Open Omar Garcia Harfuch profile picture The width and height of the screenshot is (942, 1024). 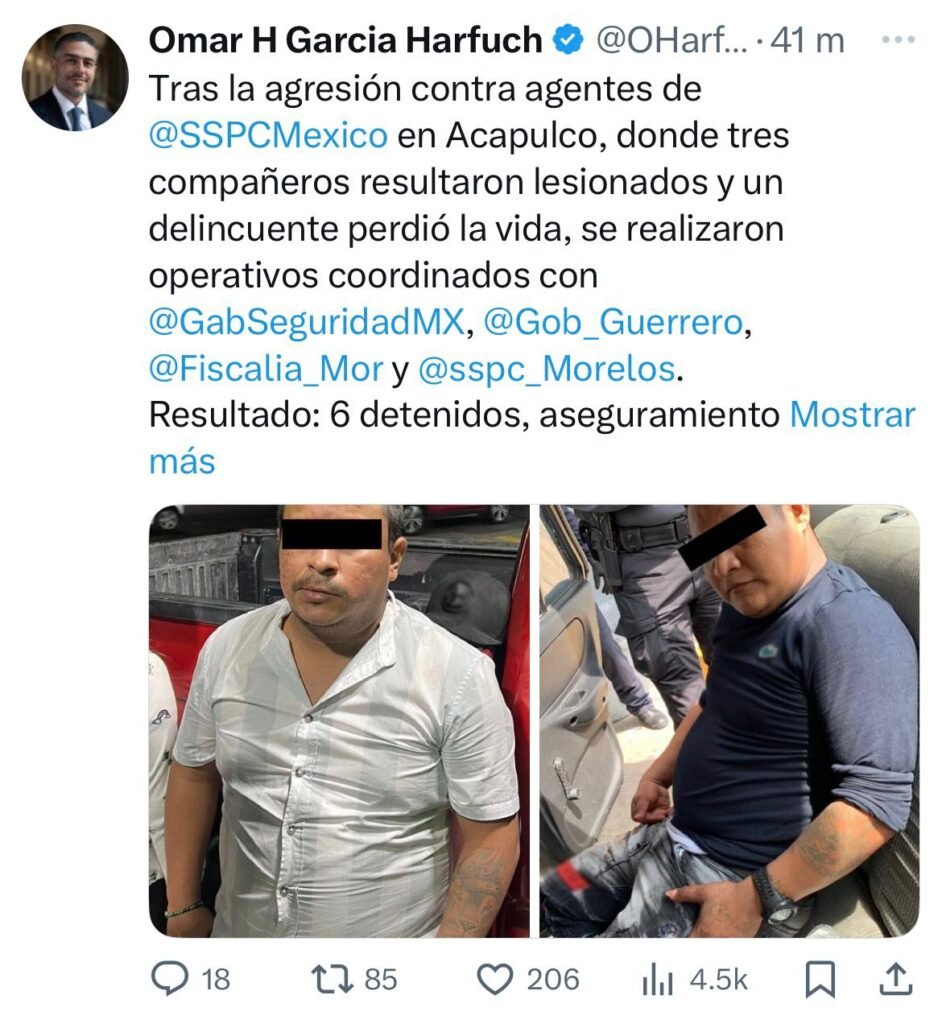[74, 78]
